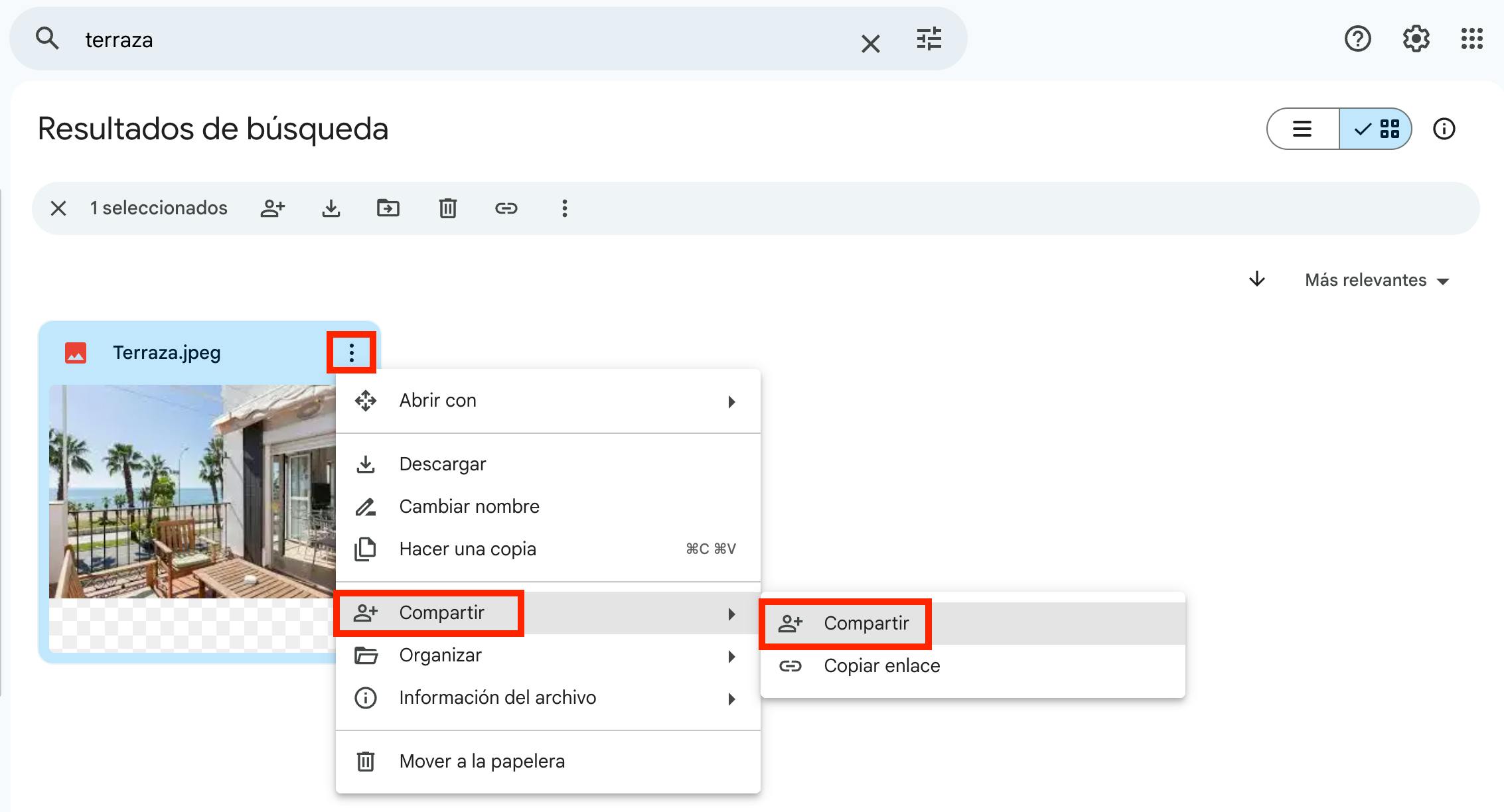Choose Mover a la papelera option

482,762
